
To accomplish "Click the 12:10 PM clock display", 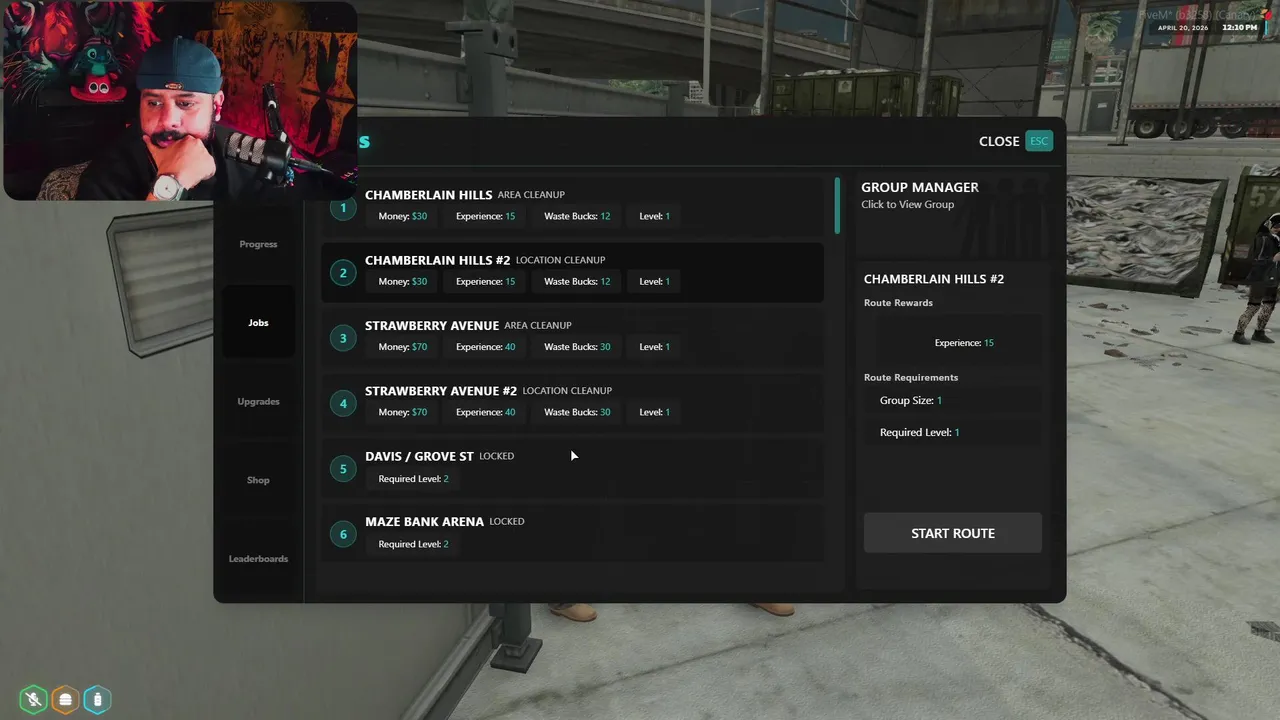I will tap(1239, 28).
